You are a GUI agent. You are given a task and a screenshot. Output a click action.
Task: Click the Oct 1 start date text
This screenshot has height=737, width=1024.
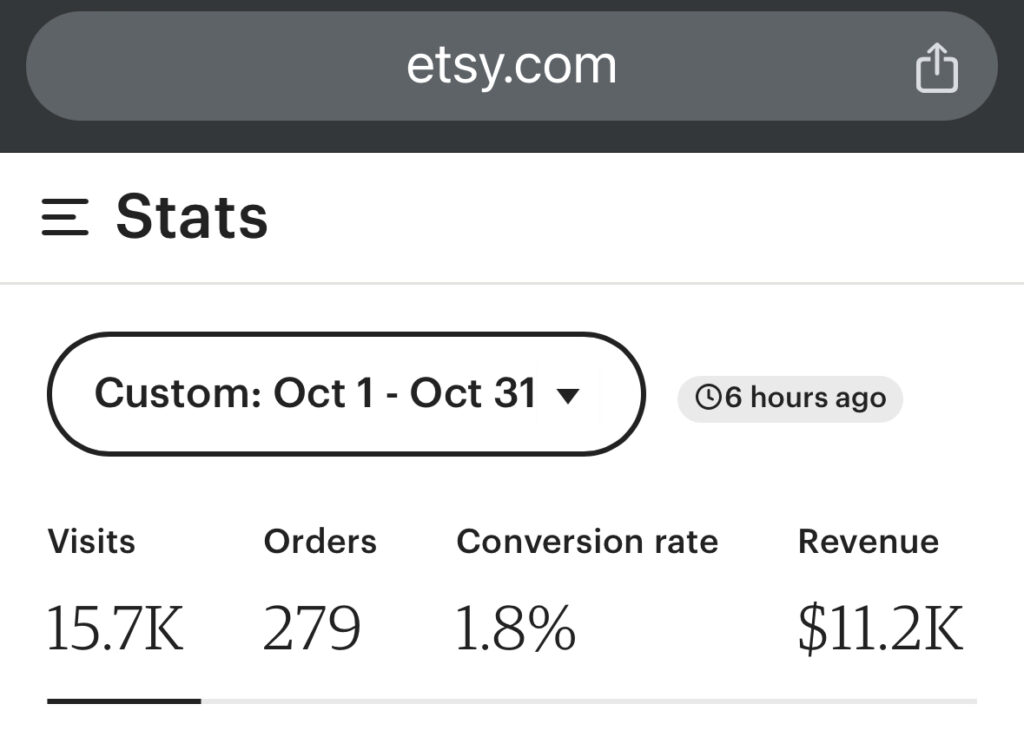pos(323,393)
